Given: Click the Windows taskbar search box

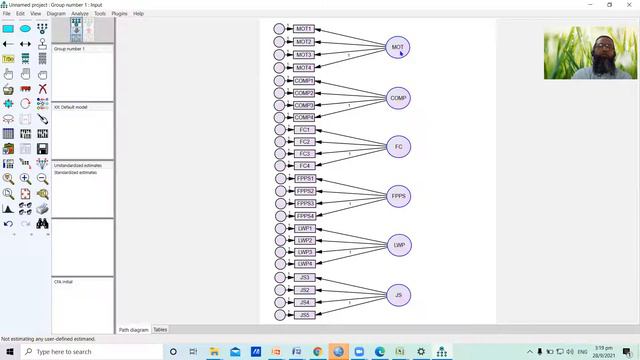Looking at the screenshot, I should coord(92,351).
